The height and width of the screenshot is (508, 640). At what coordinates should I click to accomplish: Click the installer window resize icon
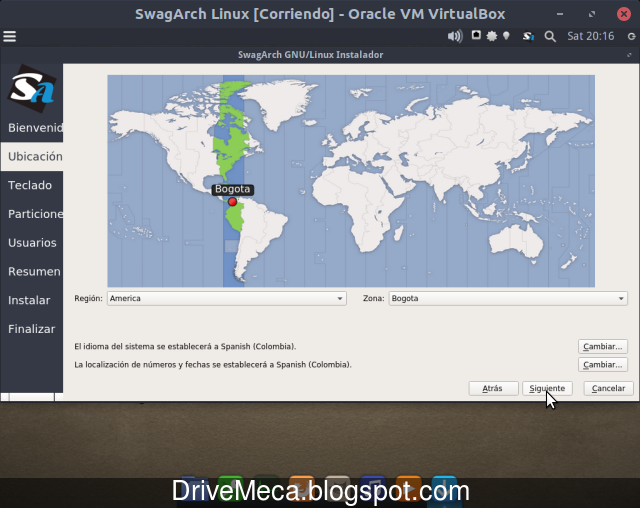click(x=629, y=55)
